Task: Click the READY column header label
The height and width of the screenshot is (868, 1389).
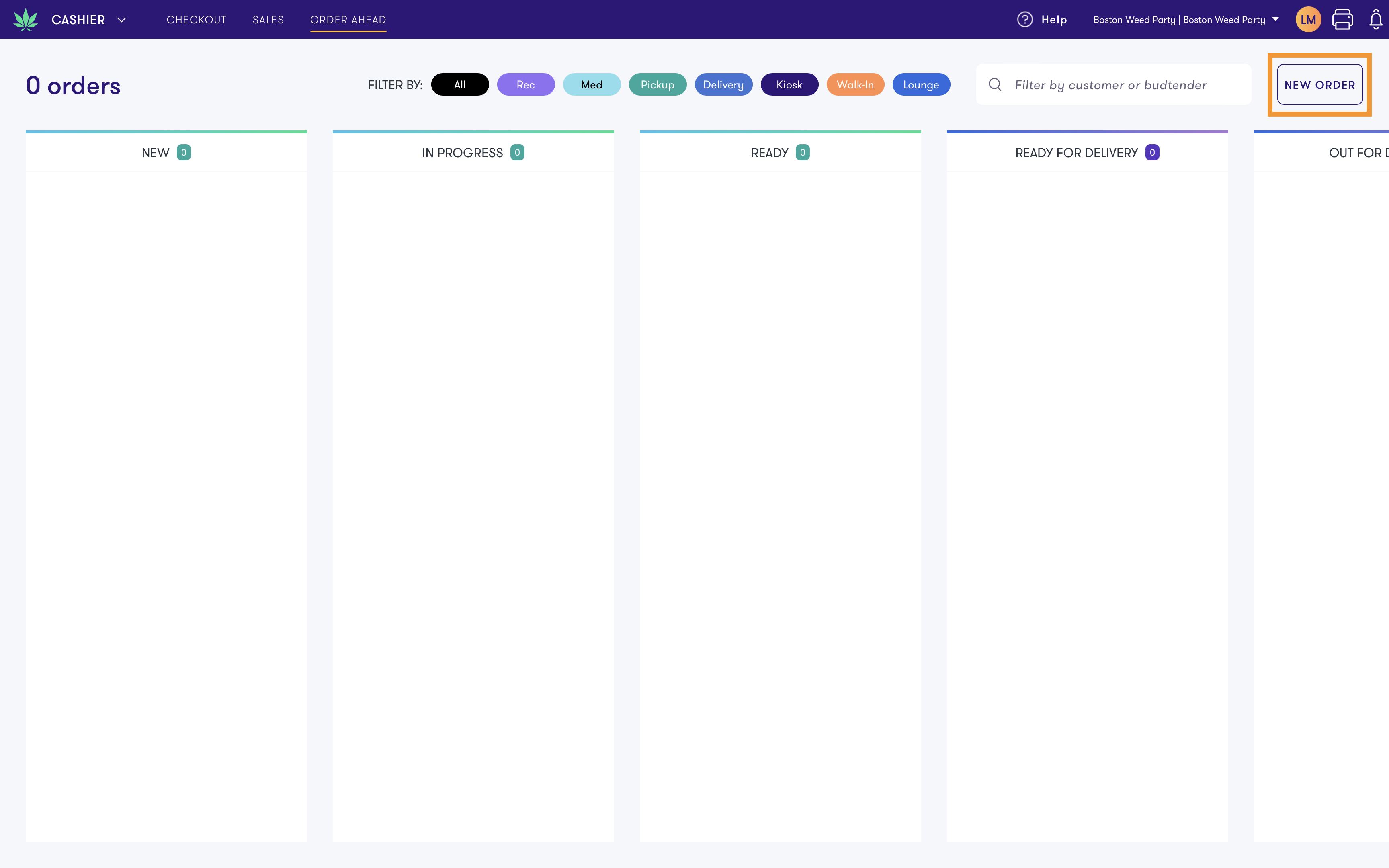Action: click(x=770, y=153)
